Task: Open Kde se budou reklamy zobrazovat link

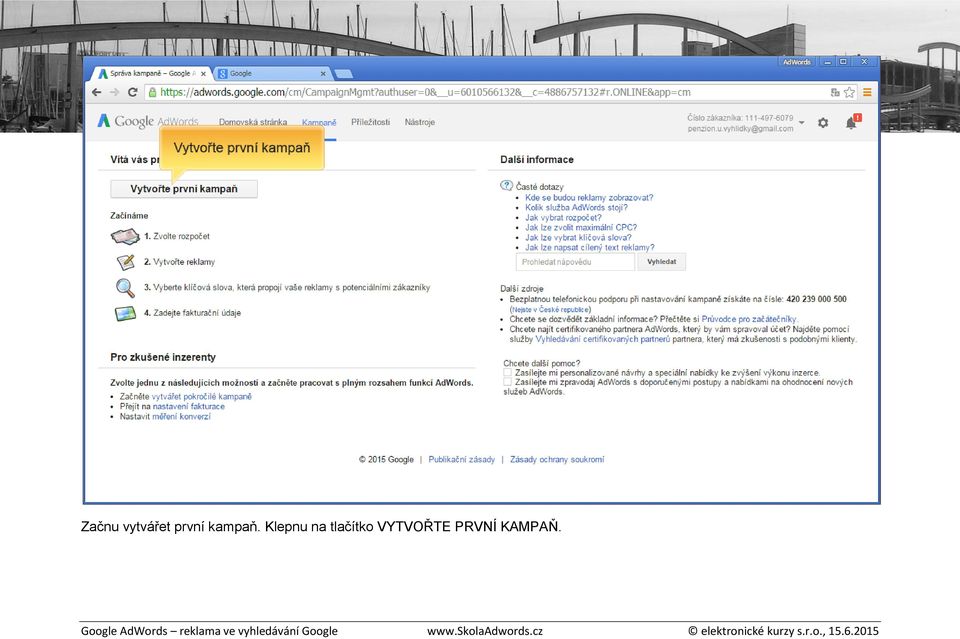Action: pyautogui.click(x=589, y=198)
